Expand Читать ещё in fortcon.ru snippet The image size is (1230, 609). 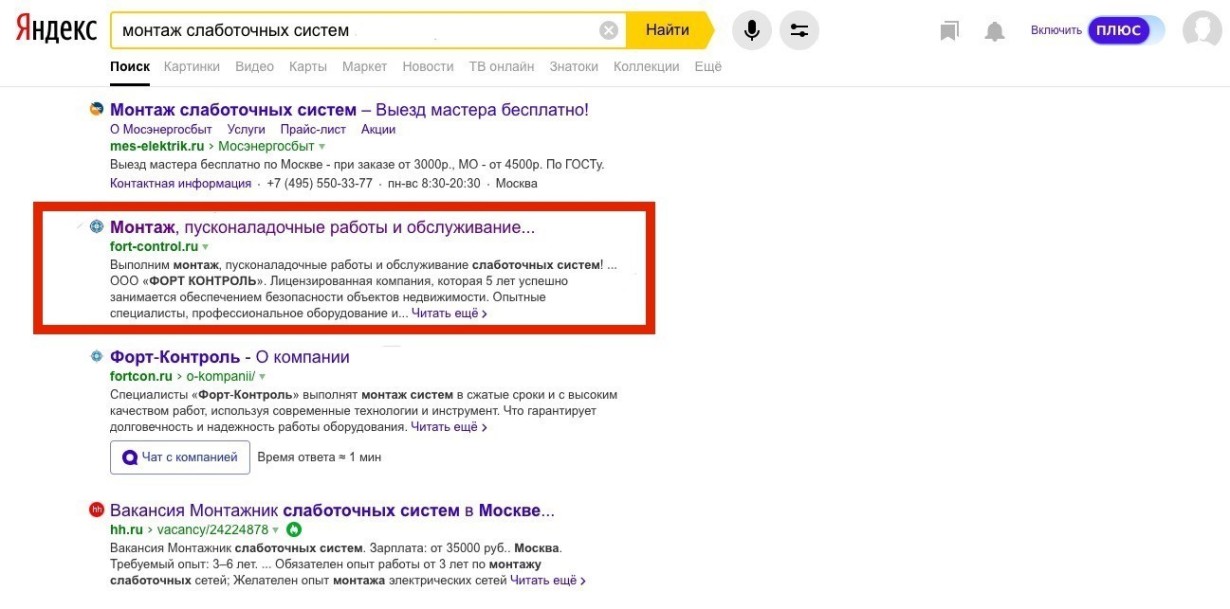point(449,427)
